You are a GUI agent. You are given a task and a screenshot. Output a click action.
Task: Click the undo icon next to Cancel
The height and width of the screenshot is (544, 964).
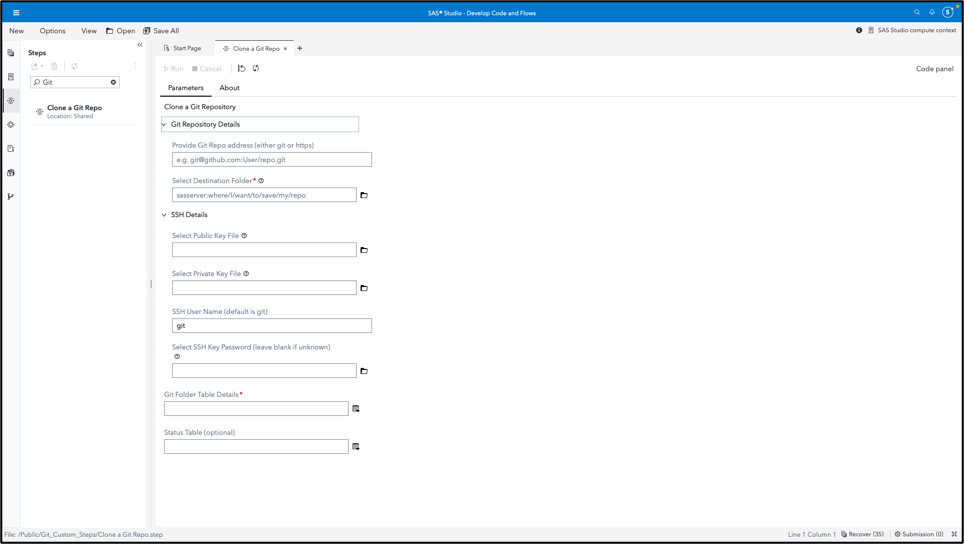point(242,69)
